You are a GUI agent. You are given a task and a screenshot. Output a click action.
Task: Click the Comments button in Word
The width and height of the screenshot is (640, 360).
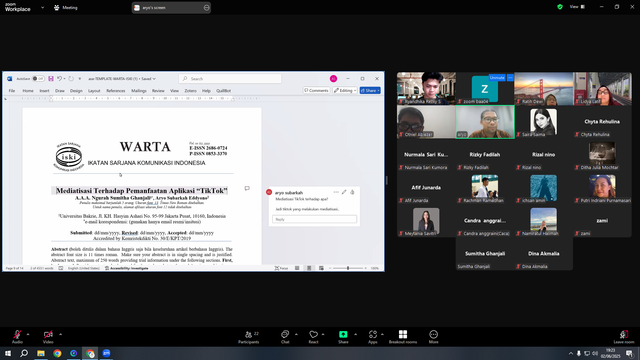pyautogui.click(x=316, y=90)
